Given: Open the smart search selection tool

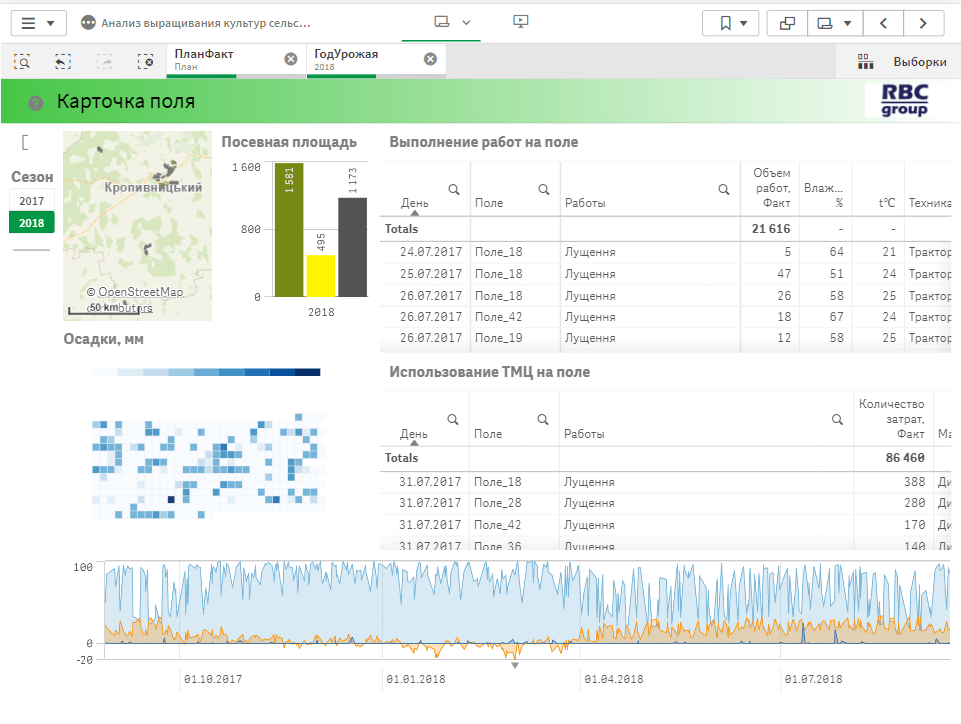Looking at the screenshot, I should coord(22,61).
